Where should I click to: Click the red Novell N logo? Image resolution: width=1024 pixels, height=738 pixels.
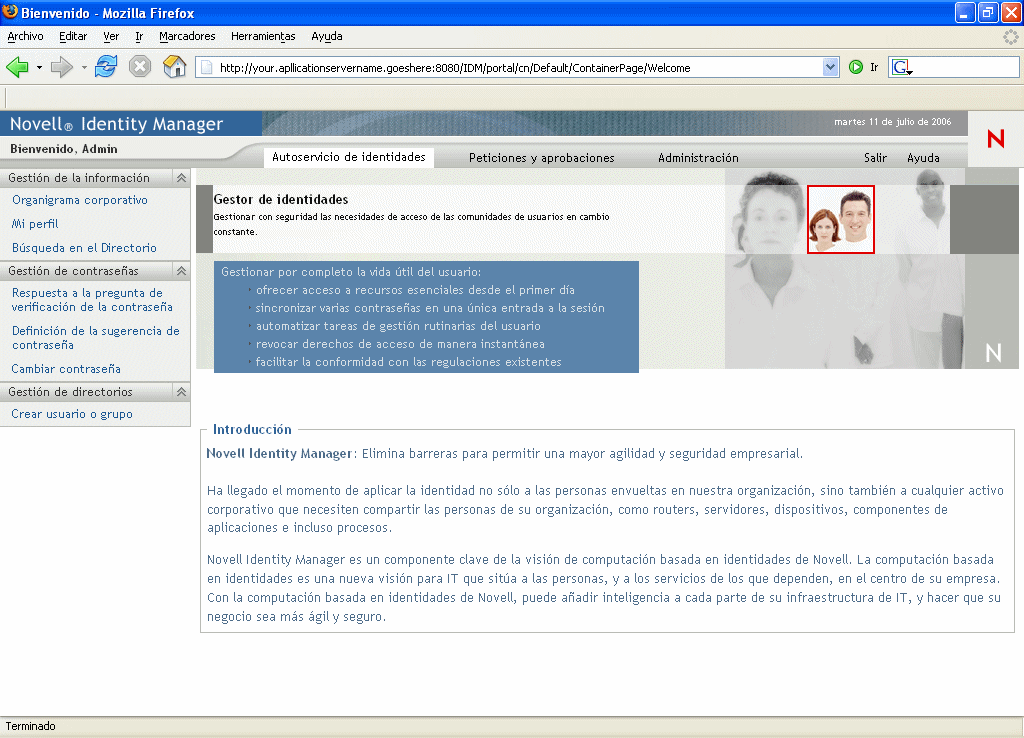coord(995,138)
